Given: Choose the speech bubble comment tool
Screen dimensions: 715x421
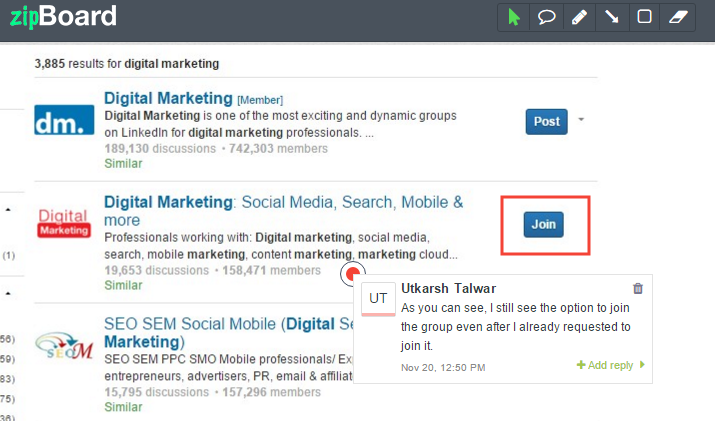Looking at the screenshot, I should point(546,17).
